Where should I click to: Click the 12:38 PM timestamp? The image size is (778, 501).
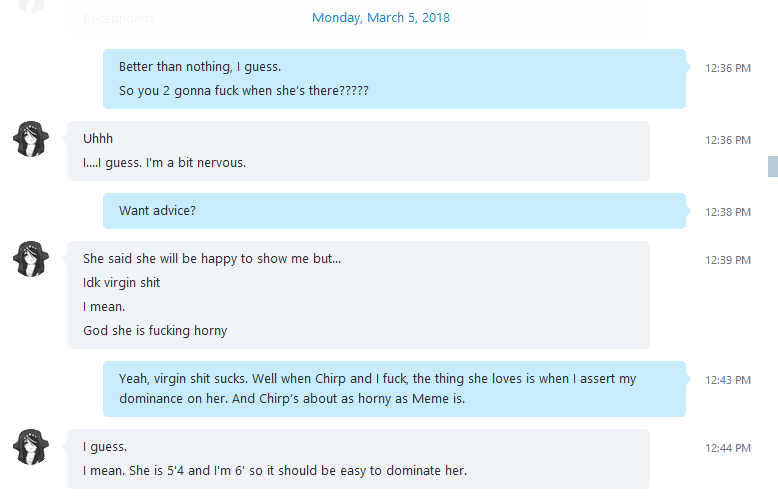pyautogui.click(x=728, y=212)
